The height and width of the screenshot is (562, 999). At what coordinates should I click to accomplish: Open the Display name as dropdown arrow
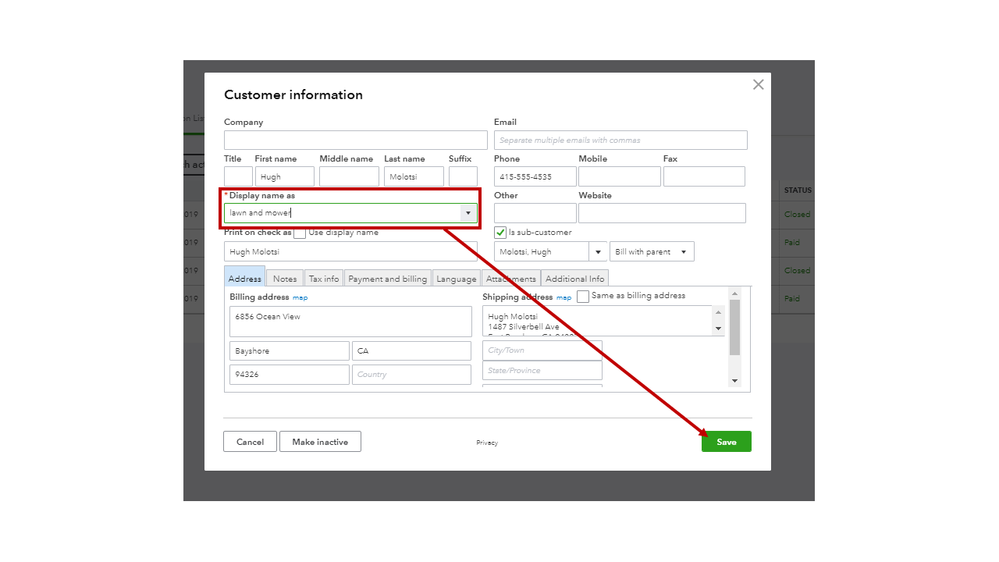coord(468,213)
